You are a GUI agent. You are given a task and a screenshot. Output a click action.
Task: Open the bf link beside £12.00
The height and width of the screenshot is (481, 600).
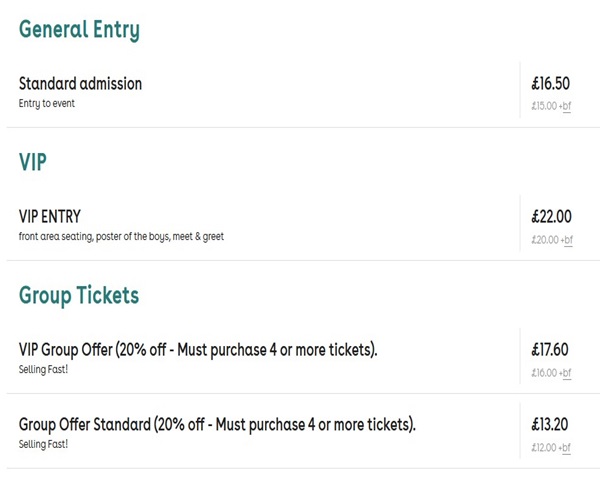[566, 447]
